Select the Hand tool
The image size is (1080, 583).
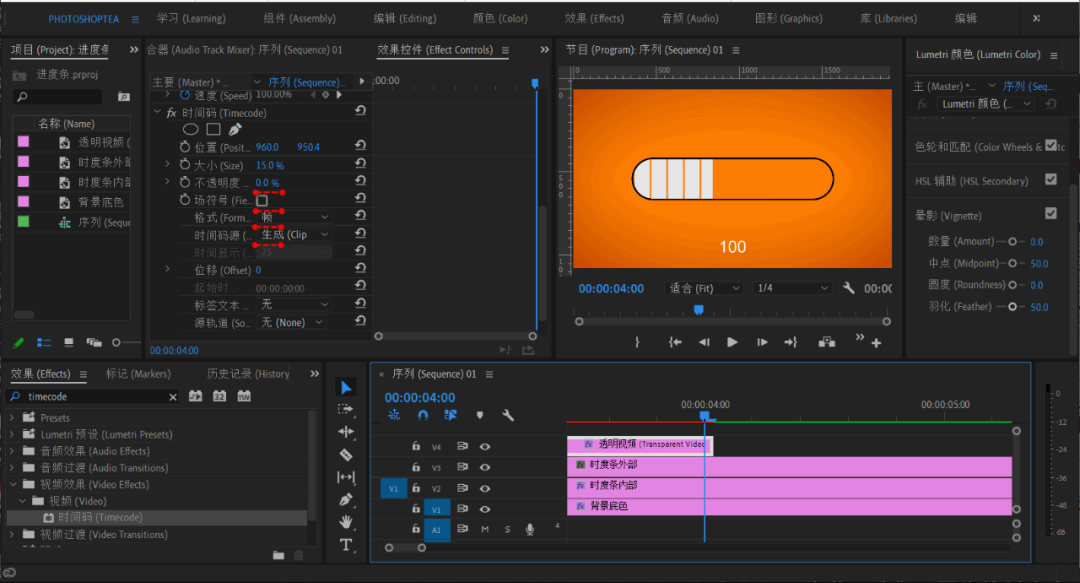coord(346,522)
